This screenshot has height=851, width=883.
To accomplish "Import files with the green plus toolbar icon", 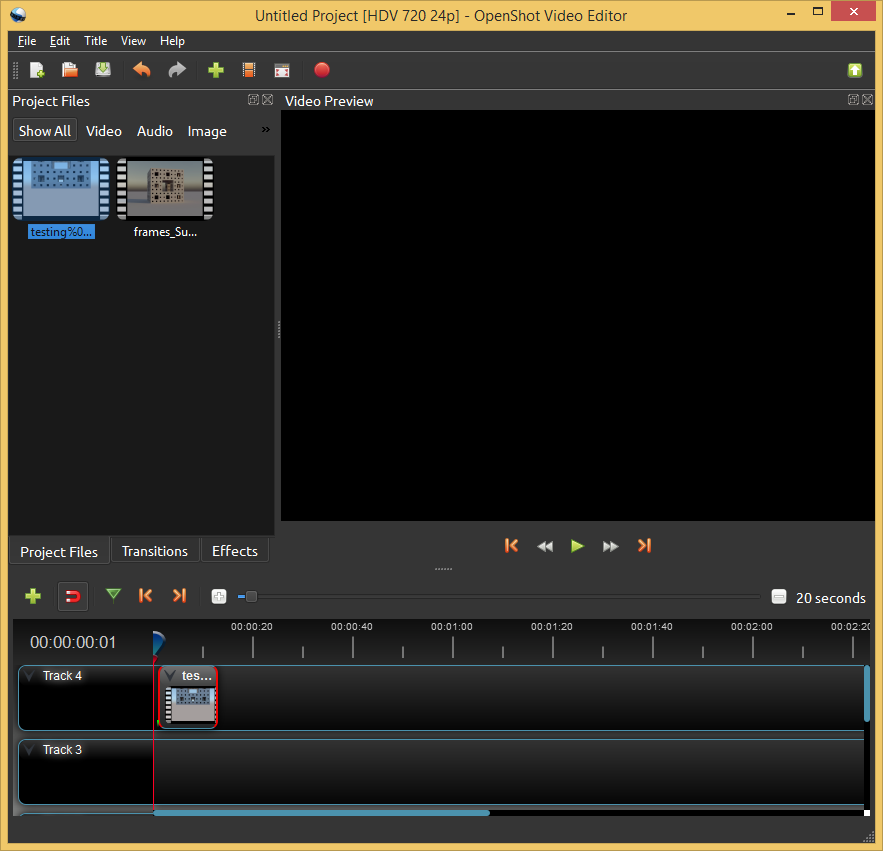I will click(216, 70).
